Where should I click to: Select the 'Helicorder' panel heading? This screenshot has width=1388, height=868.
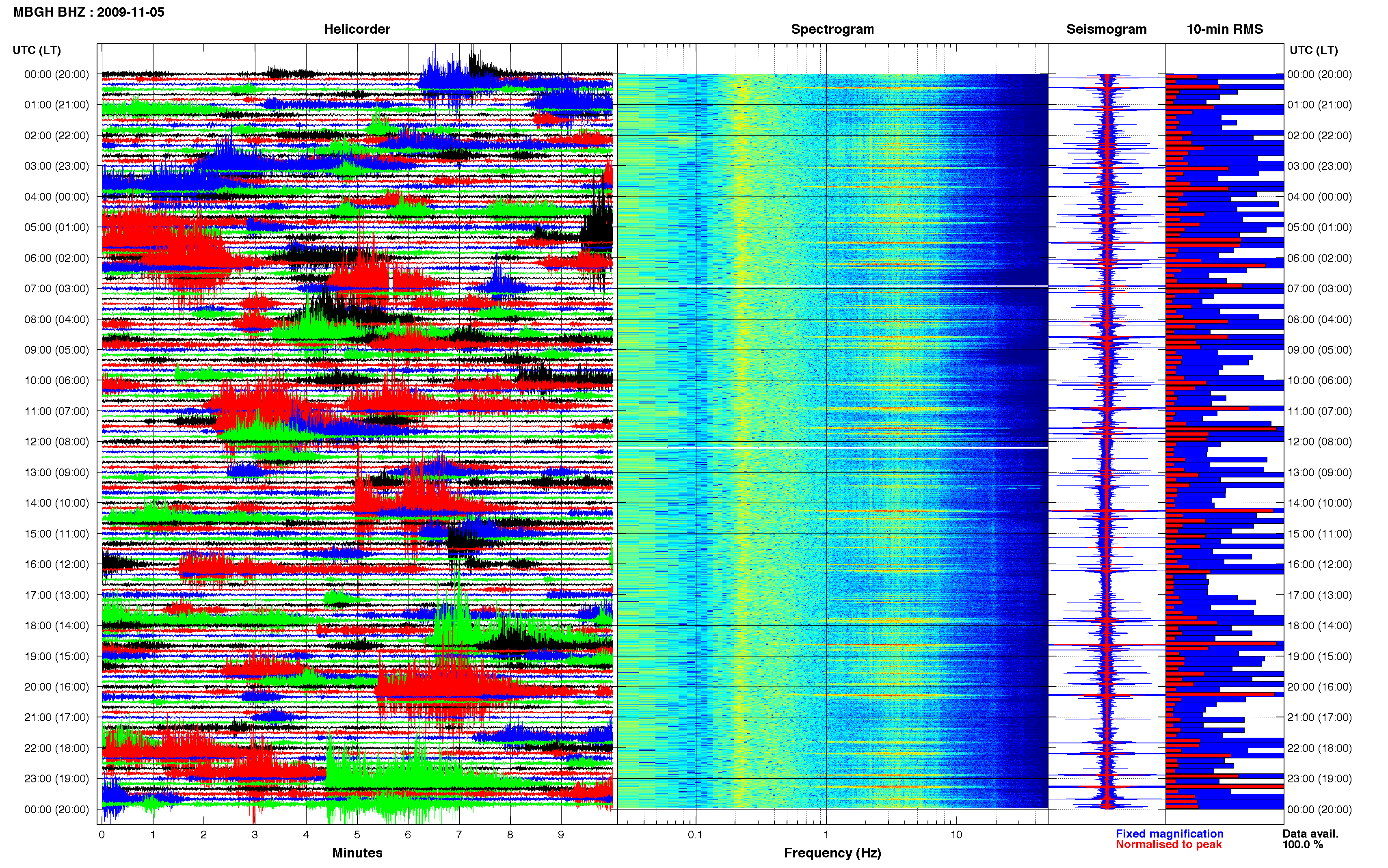point(357,29)
